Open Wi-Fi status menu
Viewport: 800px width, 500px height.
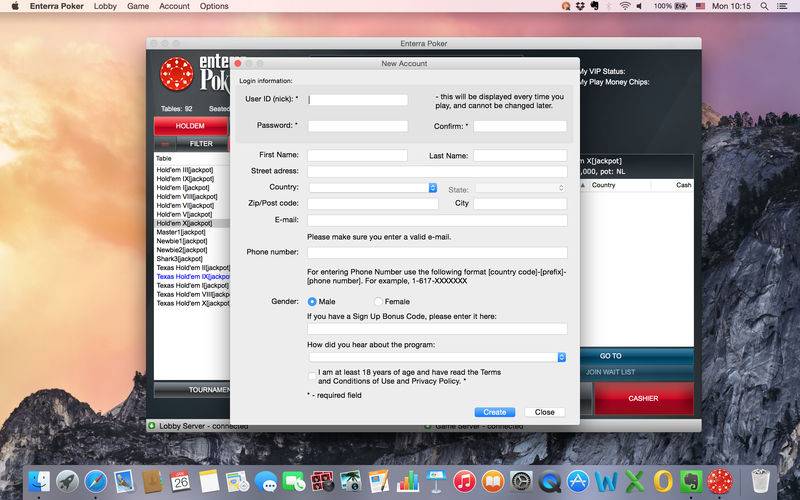(x=624, y=6)
